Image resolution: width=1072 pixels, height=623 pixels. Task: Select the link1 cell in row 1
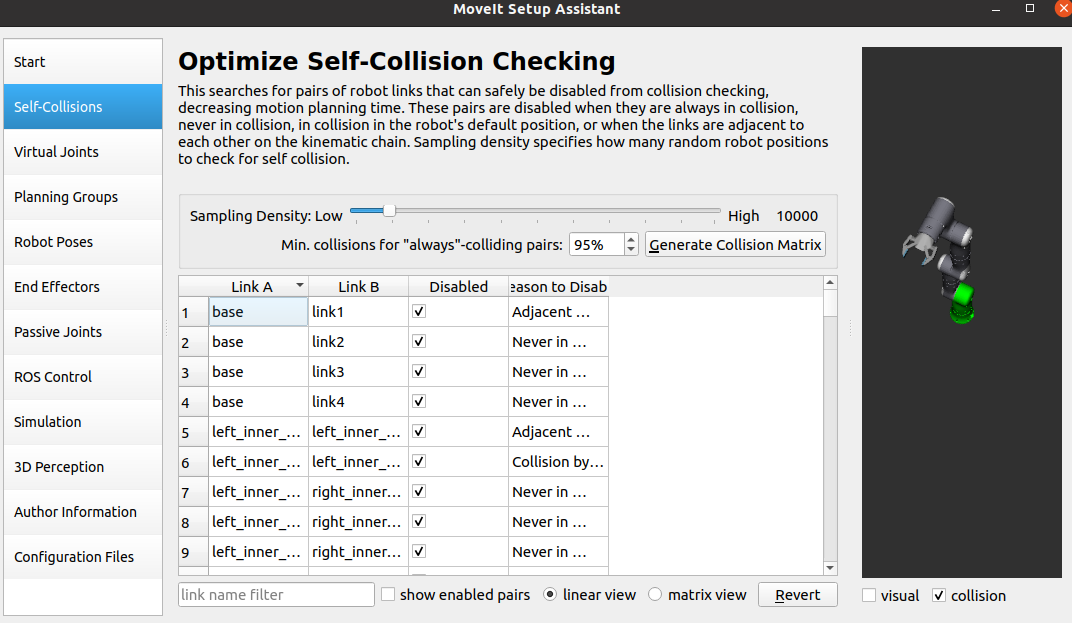pyautogui.click(x=358, y=312)
